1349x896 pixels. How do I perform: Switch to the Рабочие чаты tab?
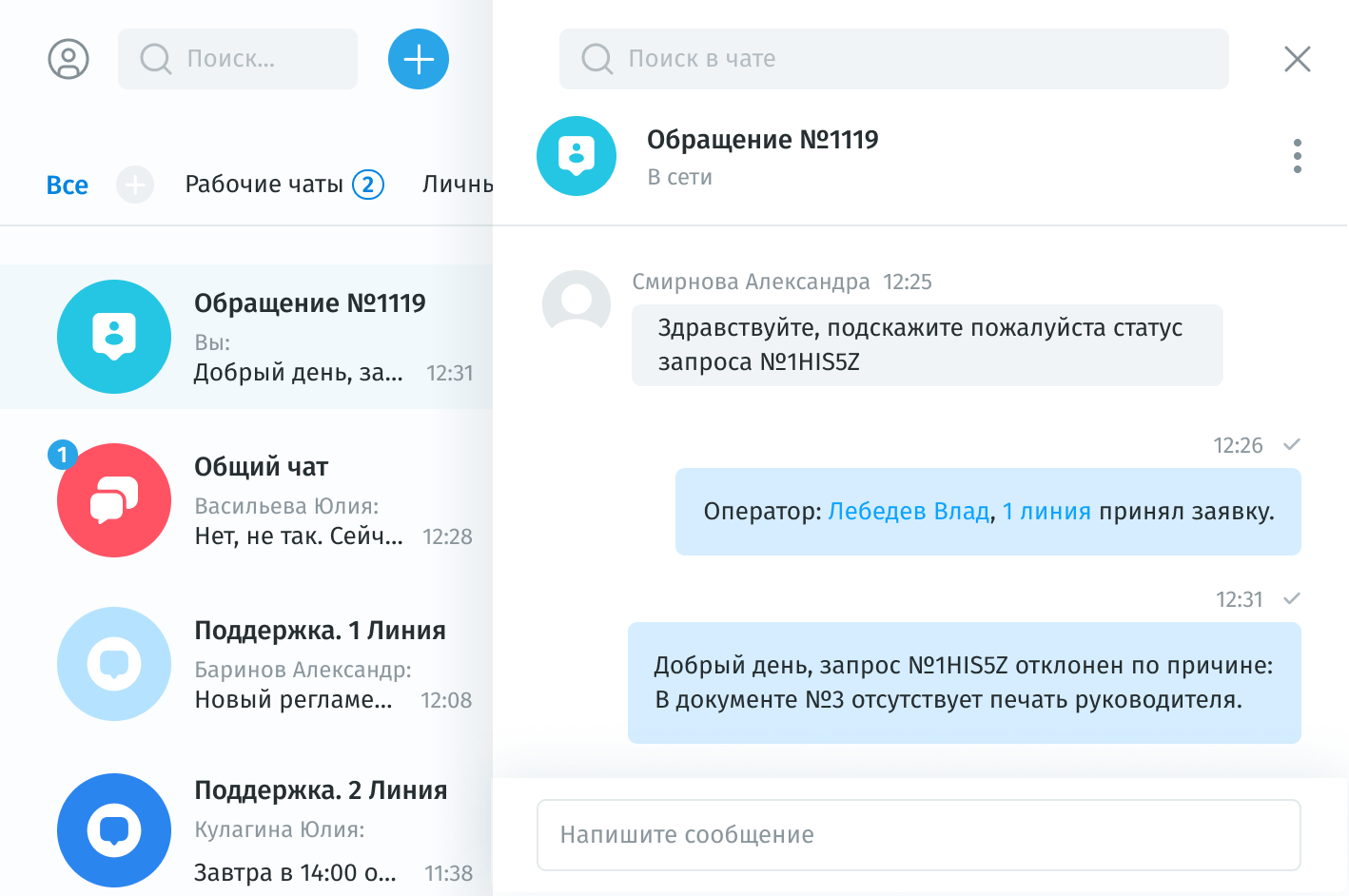pos(264,185)
